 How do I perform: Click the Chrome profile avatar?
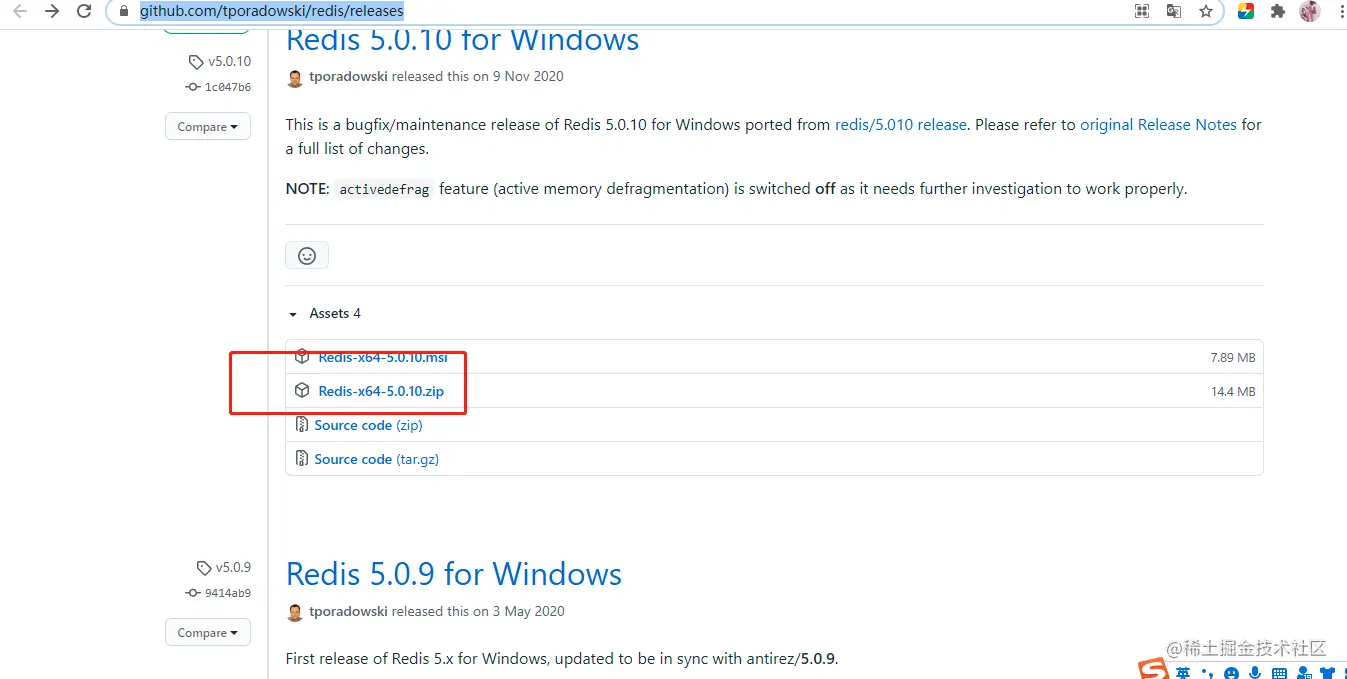tap(1309, 12)
